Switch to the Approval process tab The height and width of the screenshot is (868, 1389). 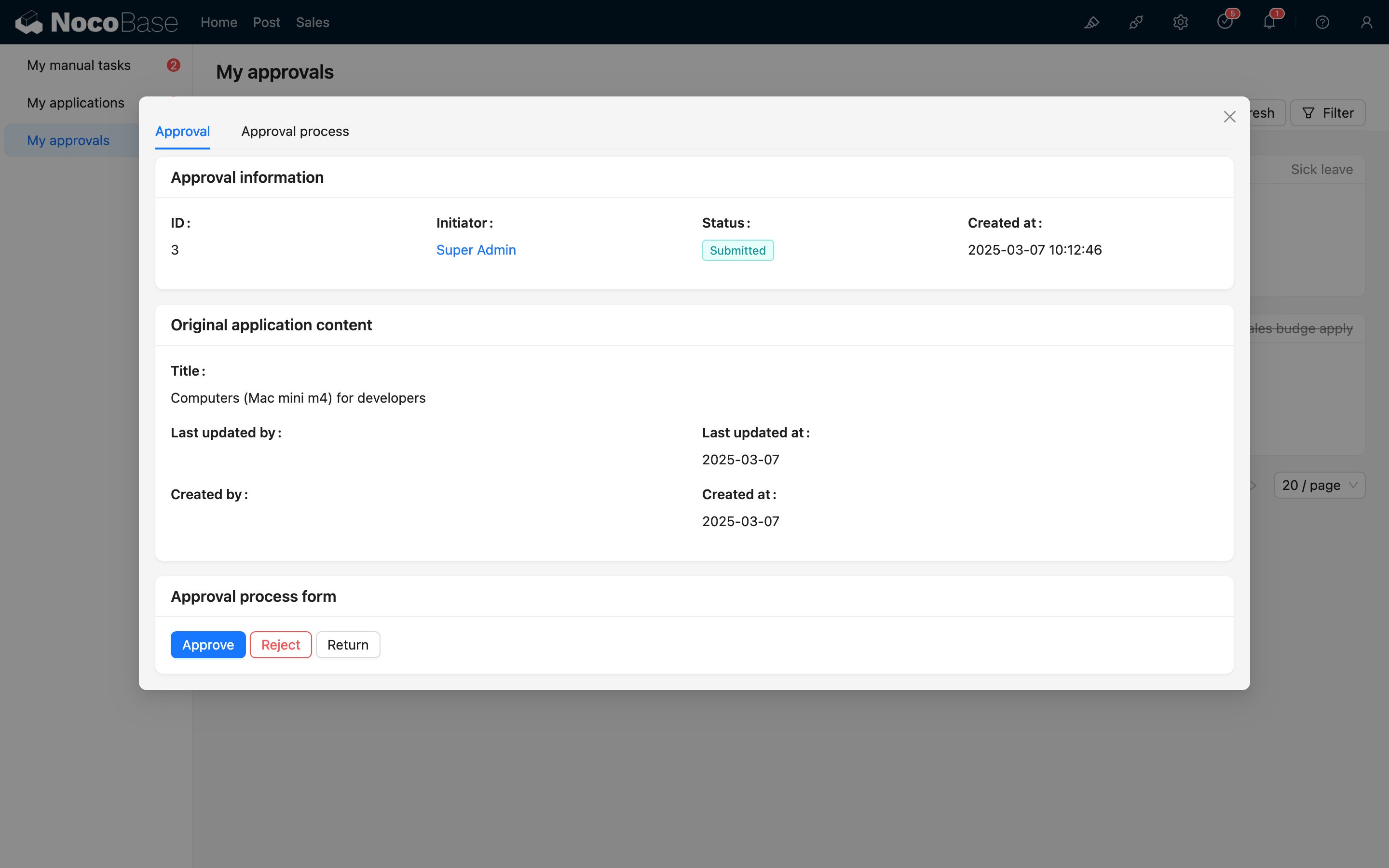295,132
